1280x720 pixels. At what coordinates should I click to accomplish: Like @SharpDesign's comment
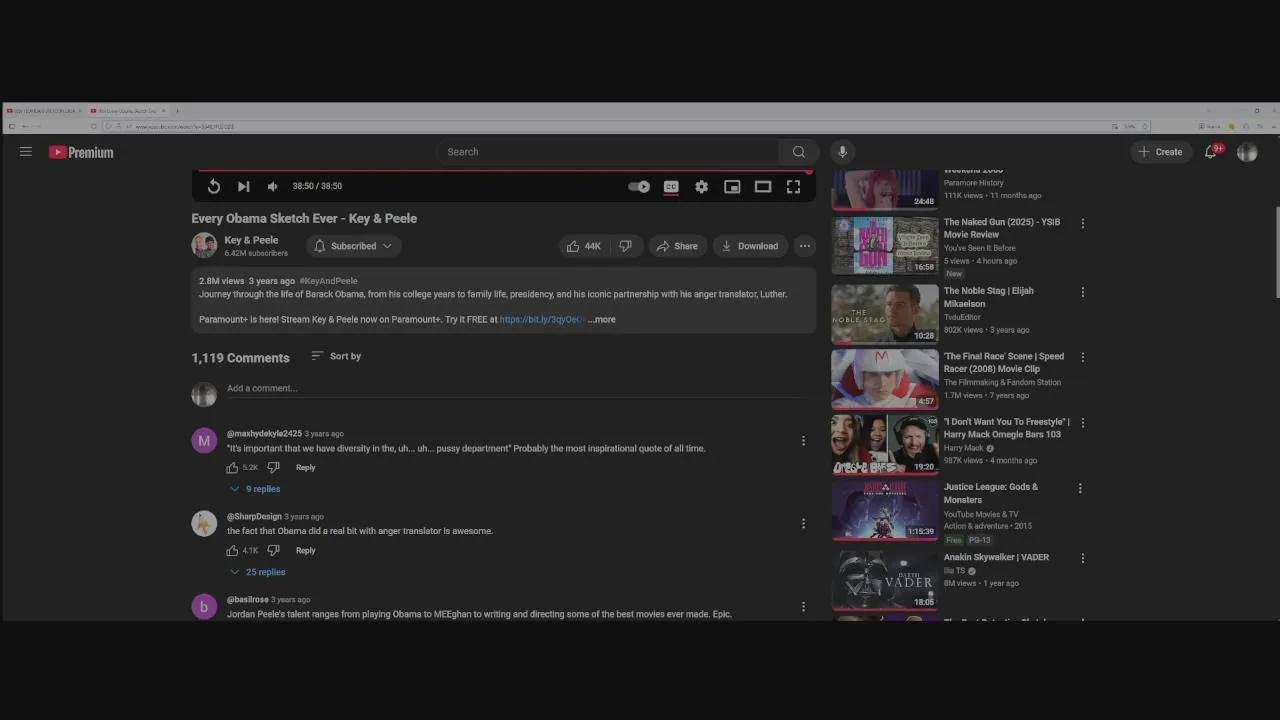[x=232, y=551]
